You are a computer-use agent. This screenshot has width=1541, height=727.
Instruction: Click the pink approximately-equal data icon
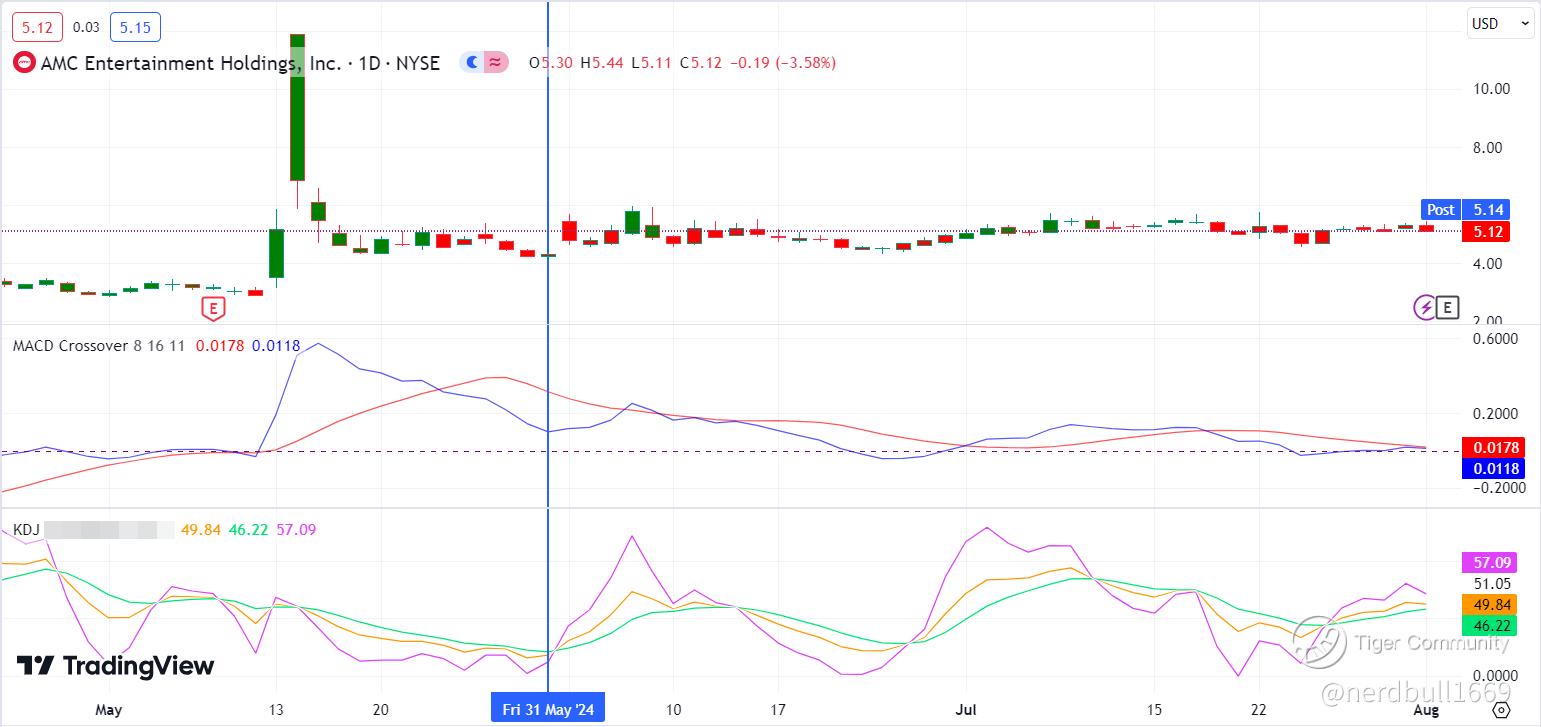(x=495, y=63)
